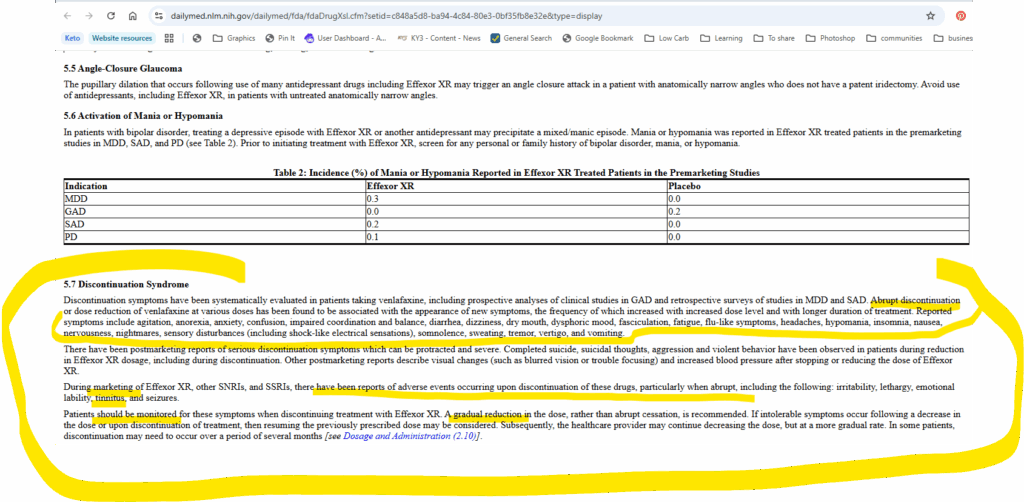Viewport: 1024px width, 502px height.
Task: Expand the Photoshop bookmarks folder
Action: click(821, 38)
